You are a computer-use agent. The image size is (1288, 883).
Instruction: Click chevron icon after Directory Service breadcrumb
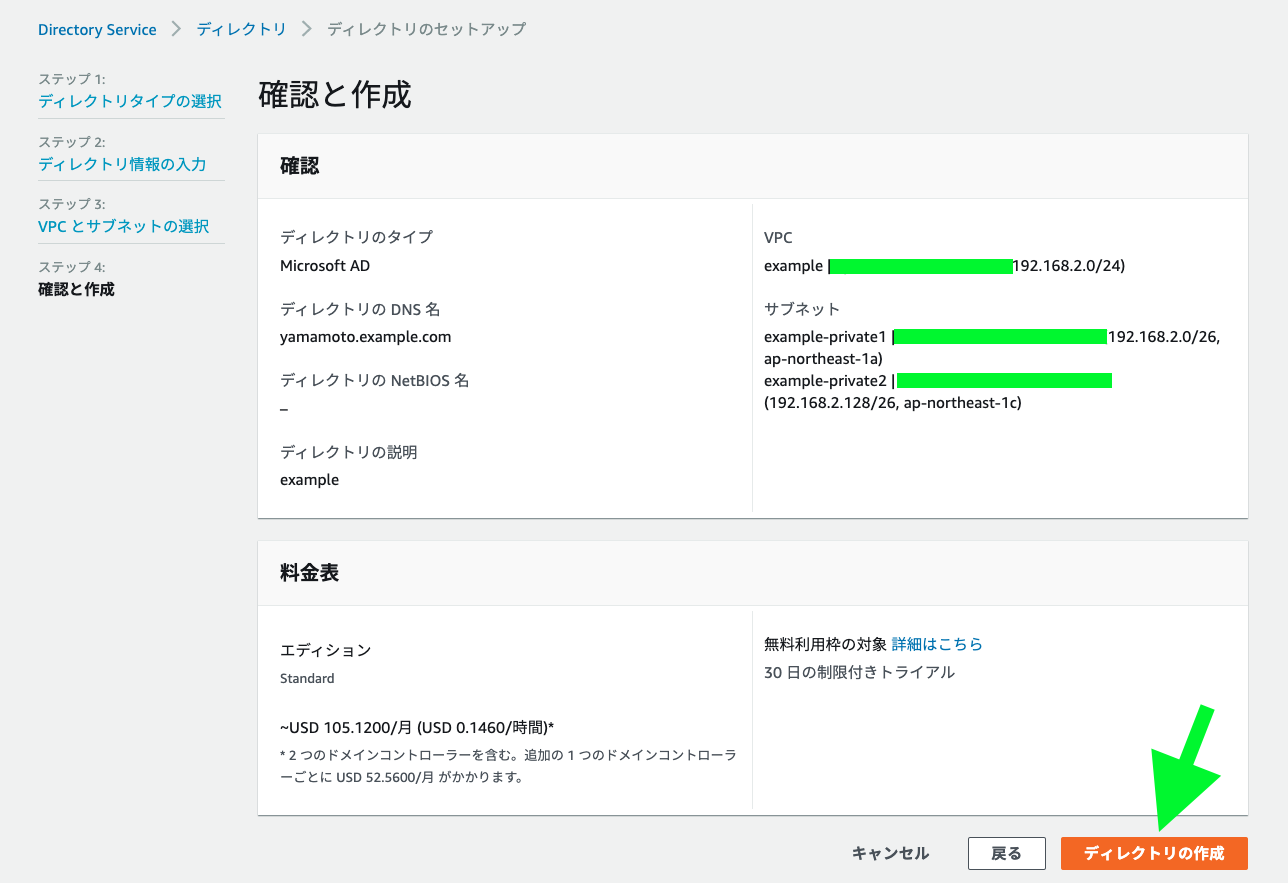tap(177, 29)
